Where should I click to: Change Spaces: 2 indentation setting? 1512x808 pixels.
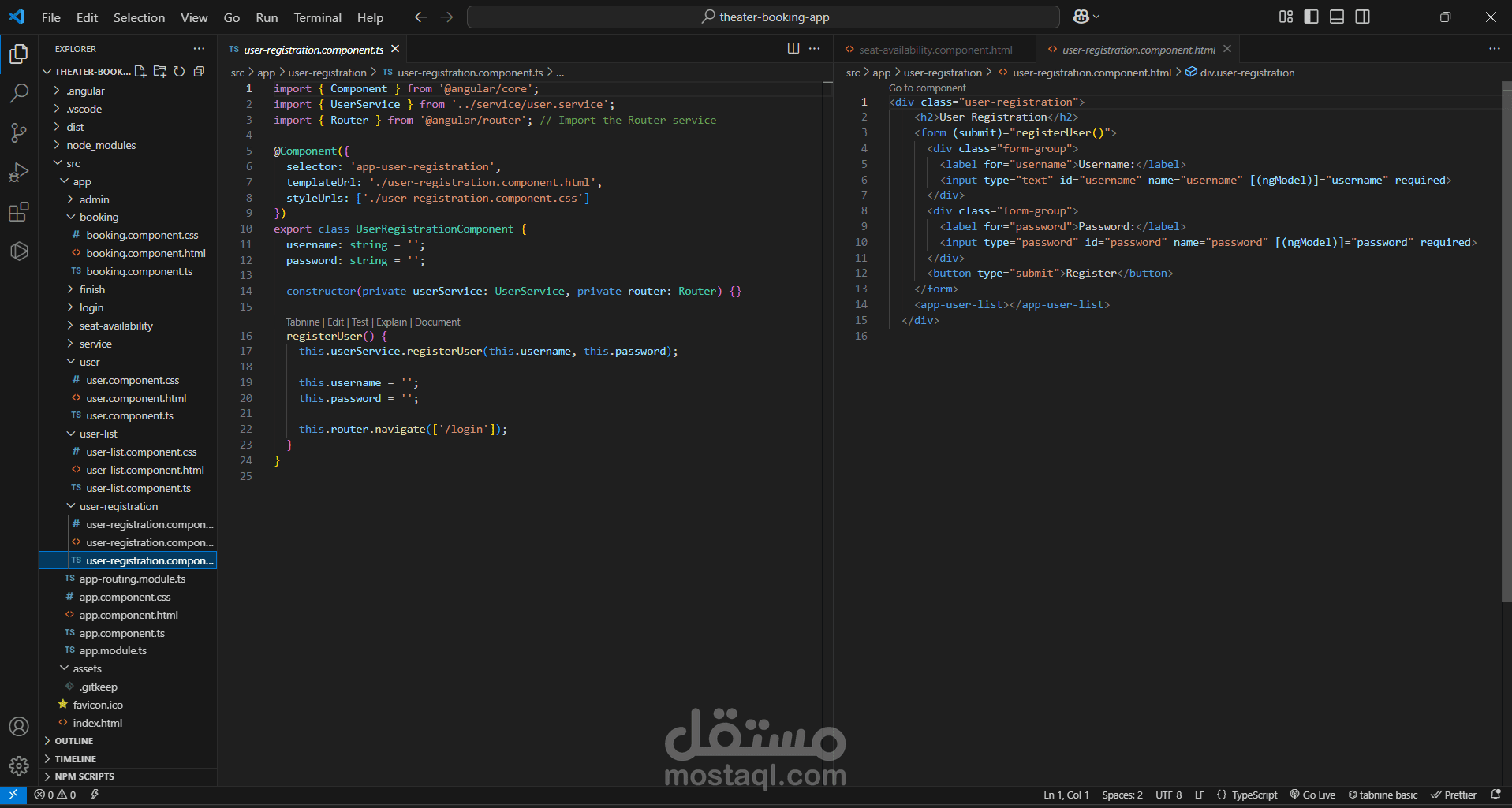1122,795
